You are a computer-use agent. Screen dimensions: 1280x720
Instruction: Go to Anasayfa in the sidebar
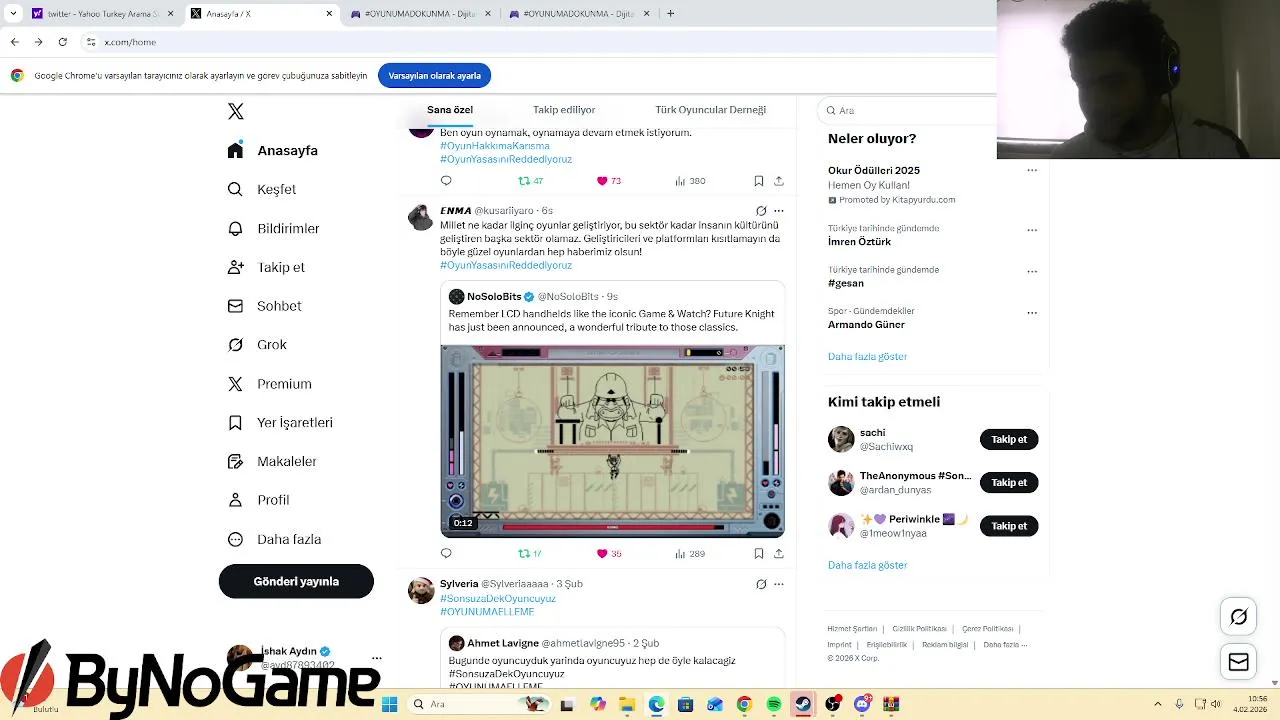pyautogui.click(x=273, y=150)
